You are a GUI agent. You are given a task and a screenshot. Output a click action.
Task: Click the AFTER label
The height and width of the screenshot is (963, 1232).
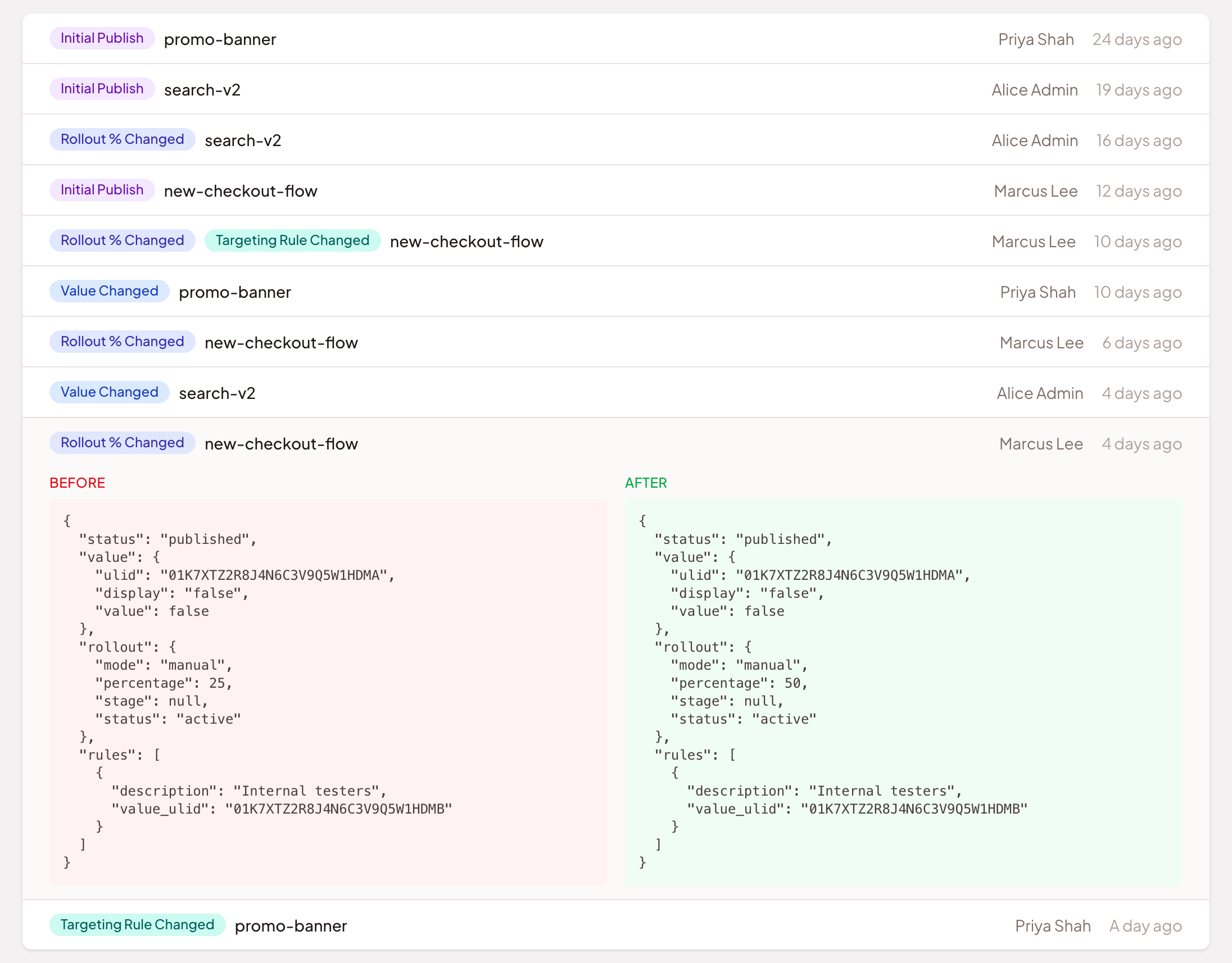click(646, 483)
